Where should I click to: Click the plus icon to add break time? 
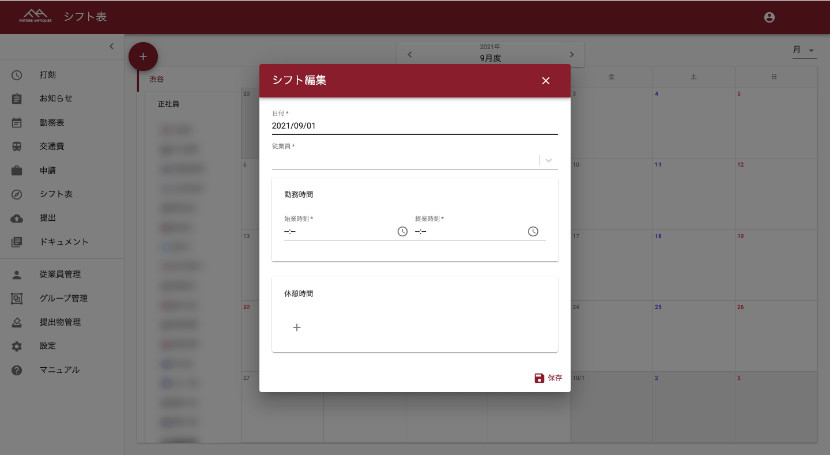coord(297,327)
